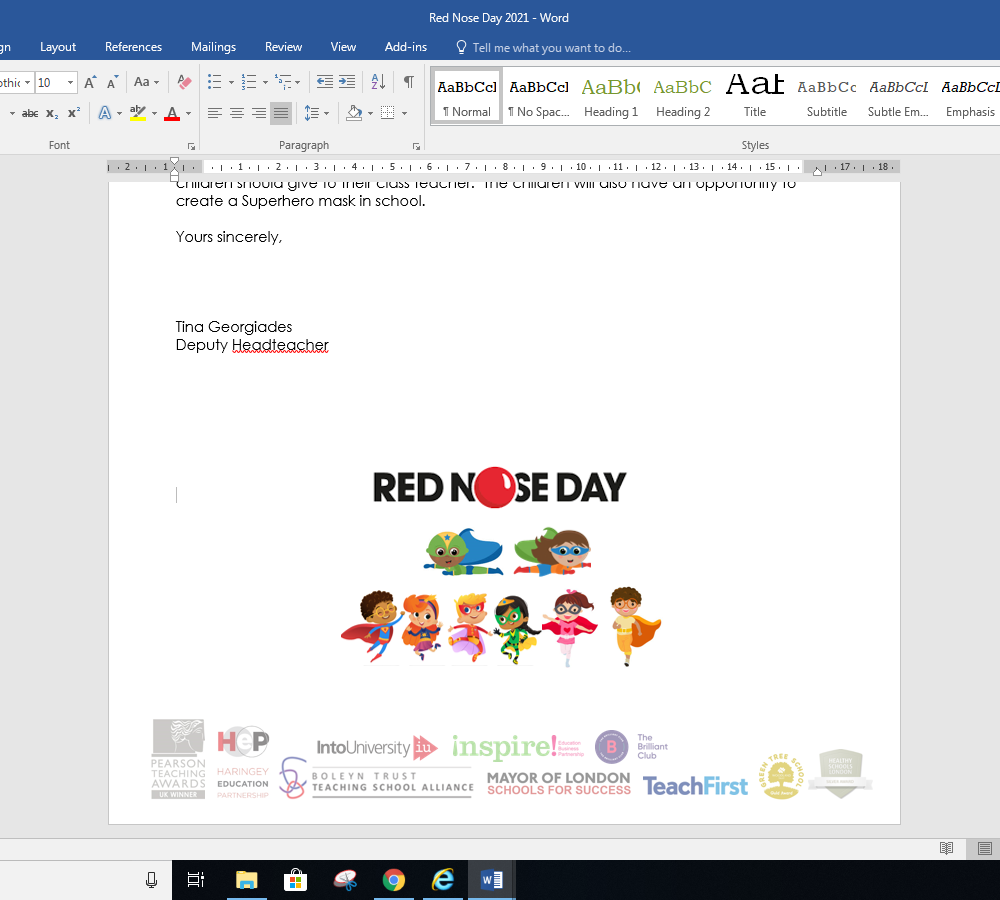Decrease indent of the paragraph

pyautogui.click(x=324, y=82)
